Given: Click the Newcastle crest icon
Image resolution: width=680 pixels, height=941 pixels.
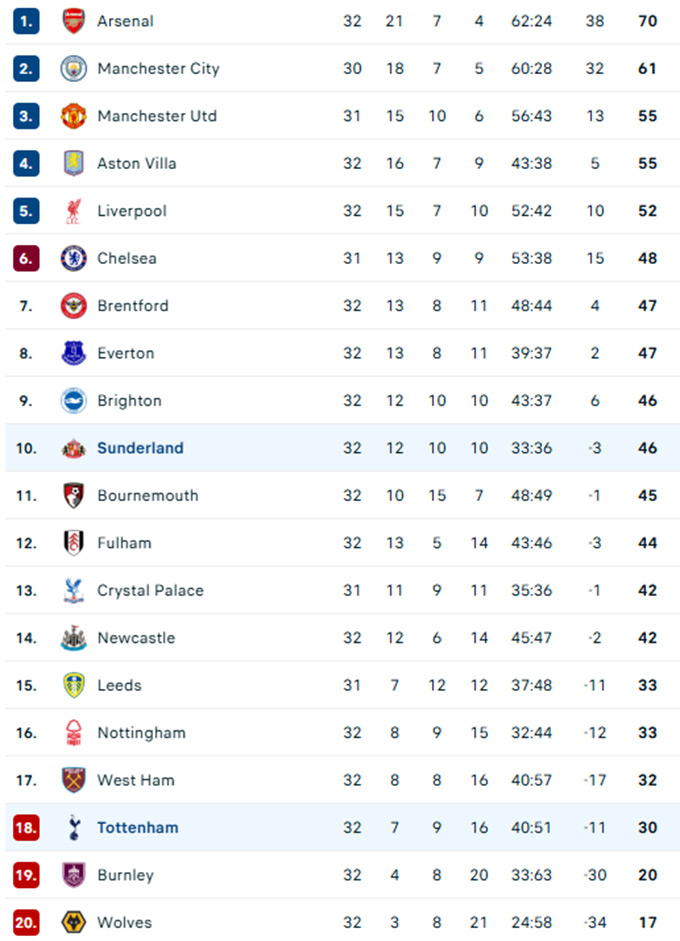Looking at the screenshot, I should (x=74, y=638).
